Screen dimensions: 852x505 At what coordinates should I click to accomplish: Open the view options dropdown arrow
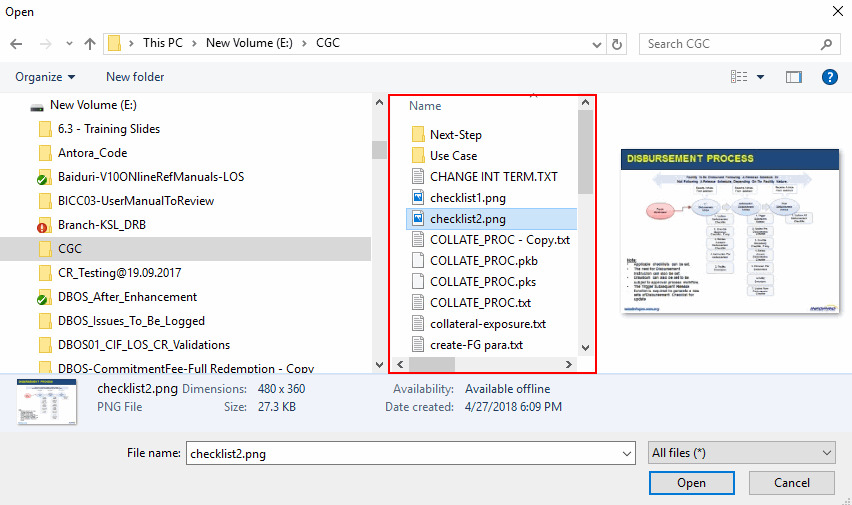(x=761, y=77)
